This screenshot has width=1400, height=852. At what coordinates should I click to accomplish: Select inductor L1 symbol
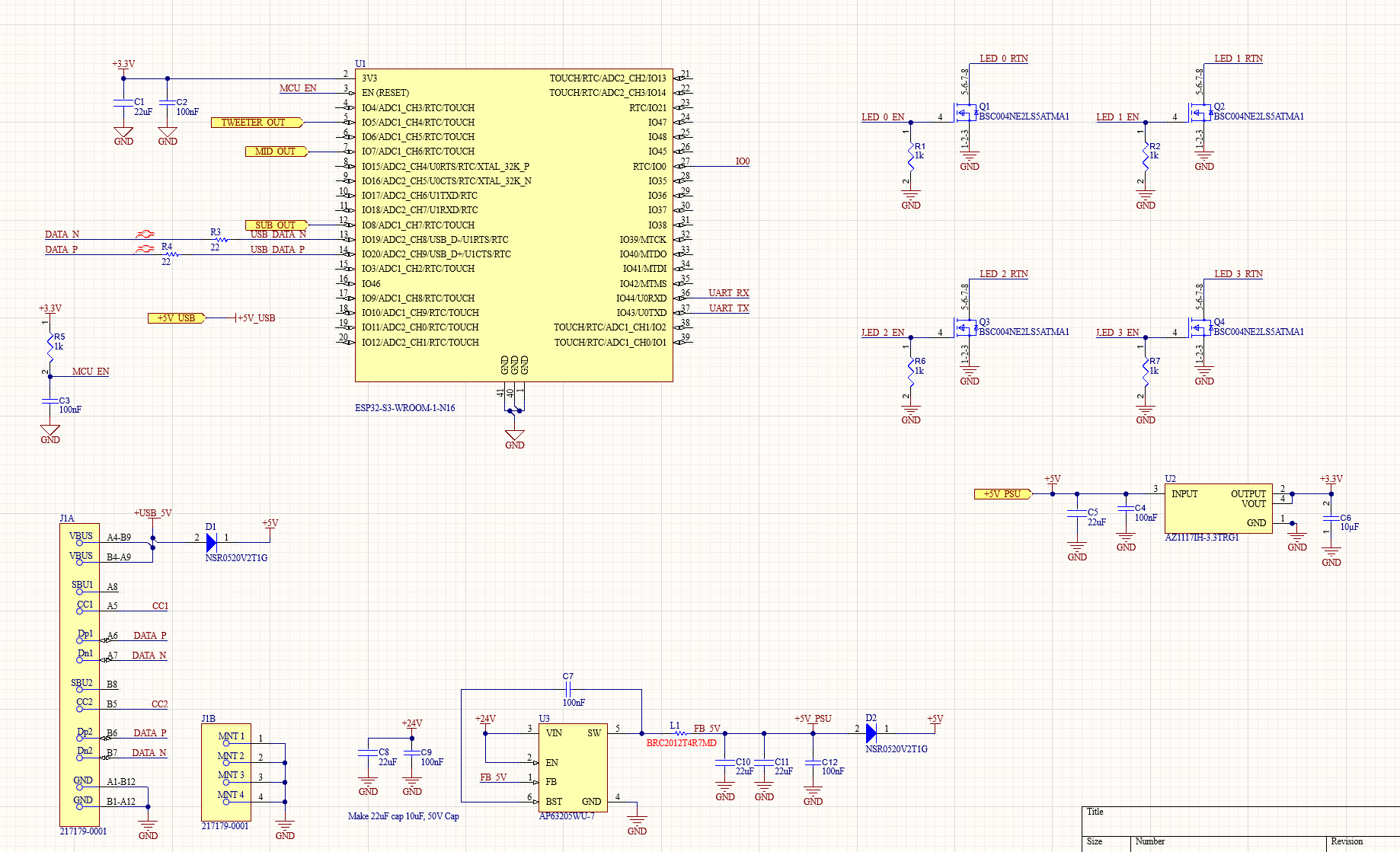point(680,733)
